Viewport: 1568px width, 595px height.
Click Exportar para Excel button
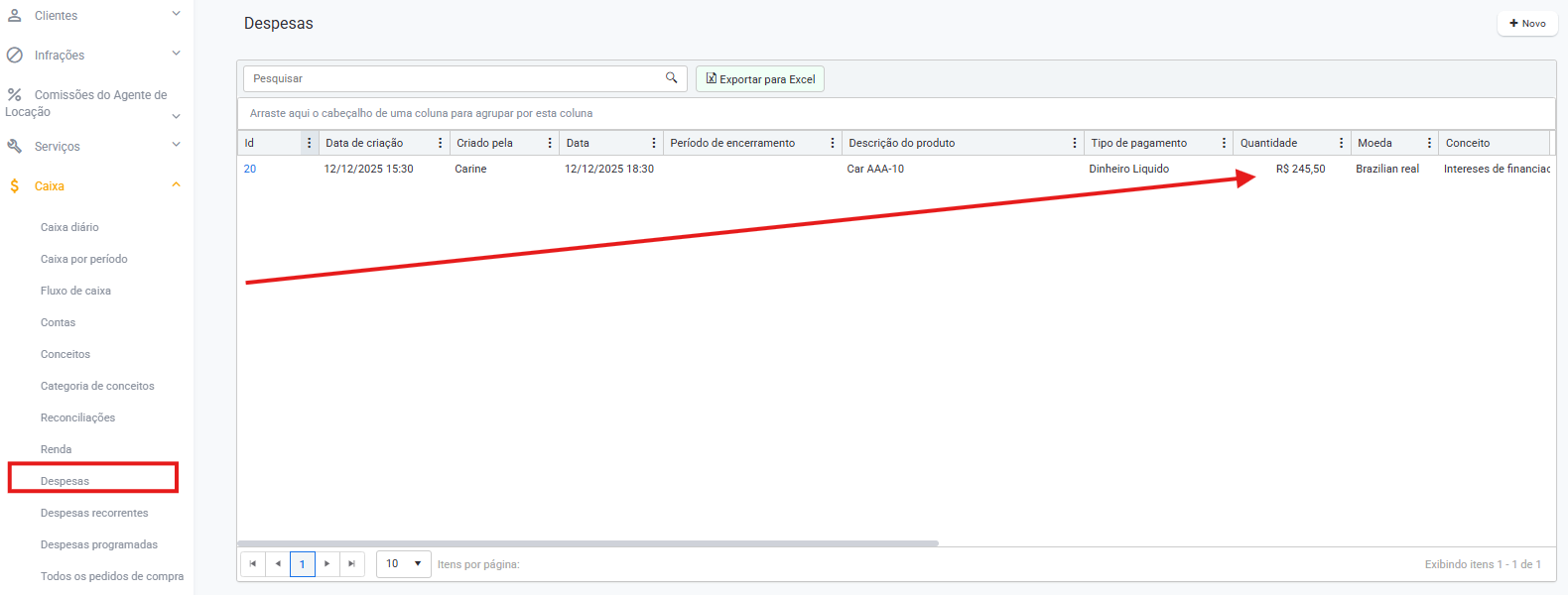[760, 79]
